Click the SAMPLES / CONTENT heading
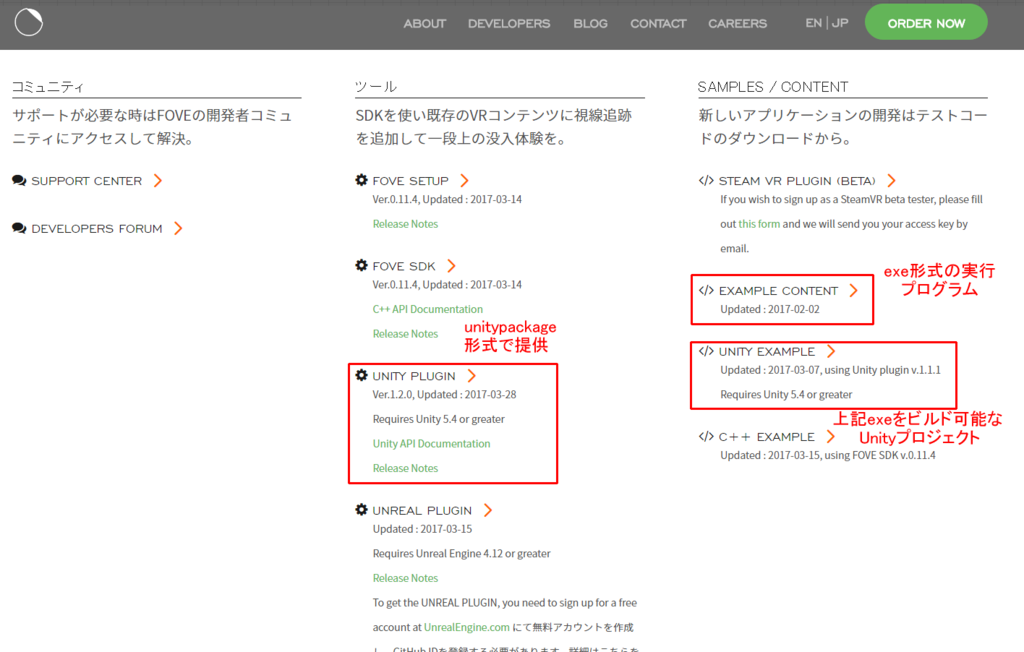 click(x=773, y=87)
